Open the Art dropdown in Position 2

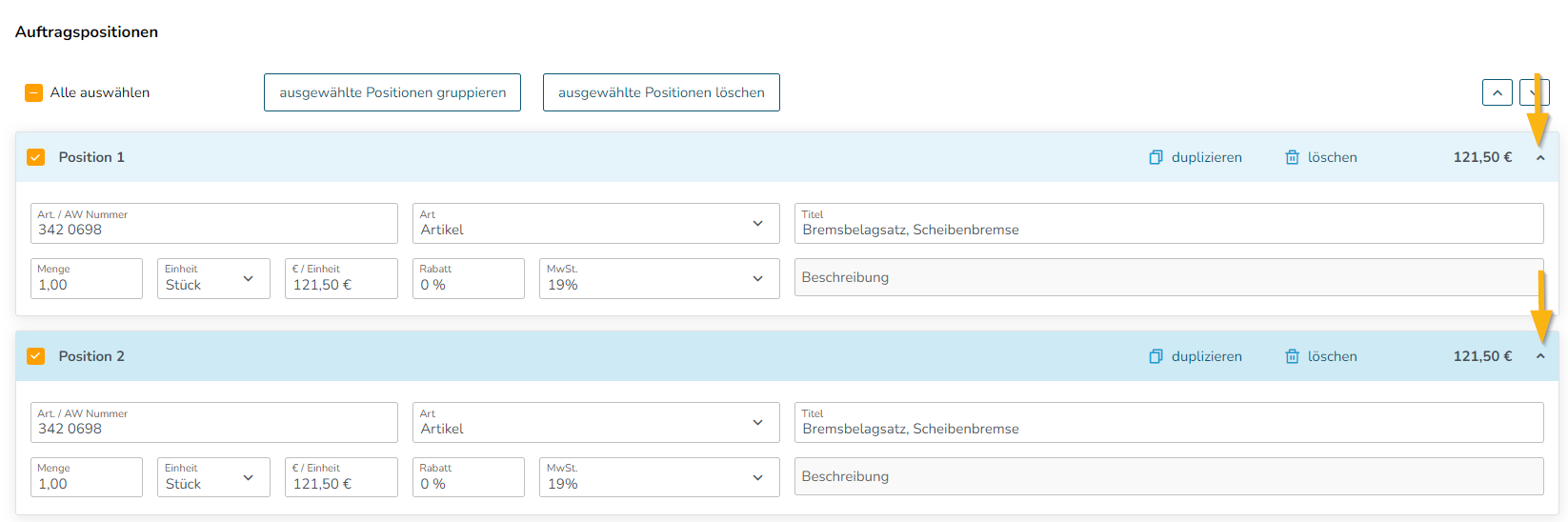click(x=596, y=422)
